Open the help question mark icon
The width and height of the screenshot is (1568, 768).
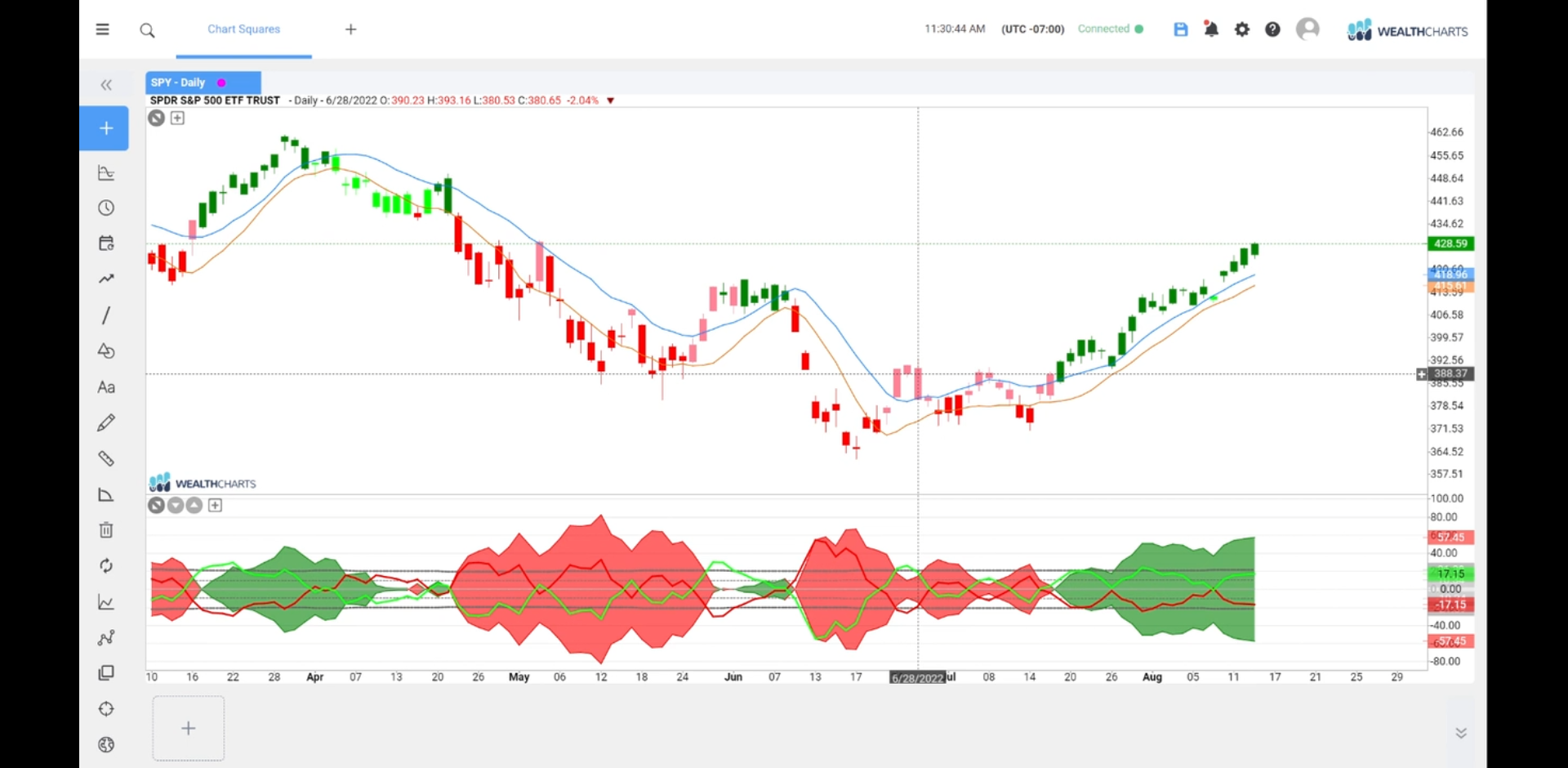click(1272, 29)
